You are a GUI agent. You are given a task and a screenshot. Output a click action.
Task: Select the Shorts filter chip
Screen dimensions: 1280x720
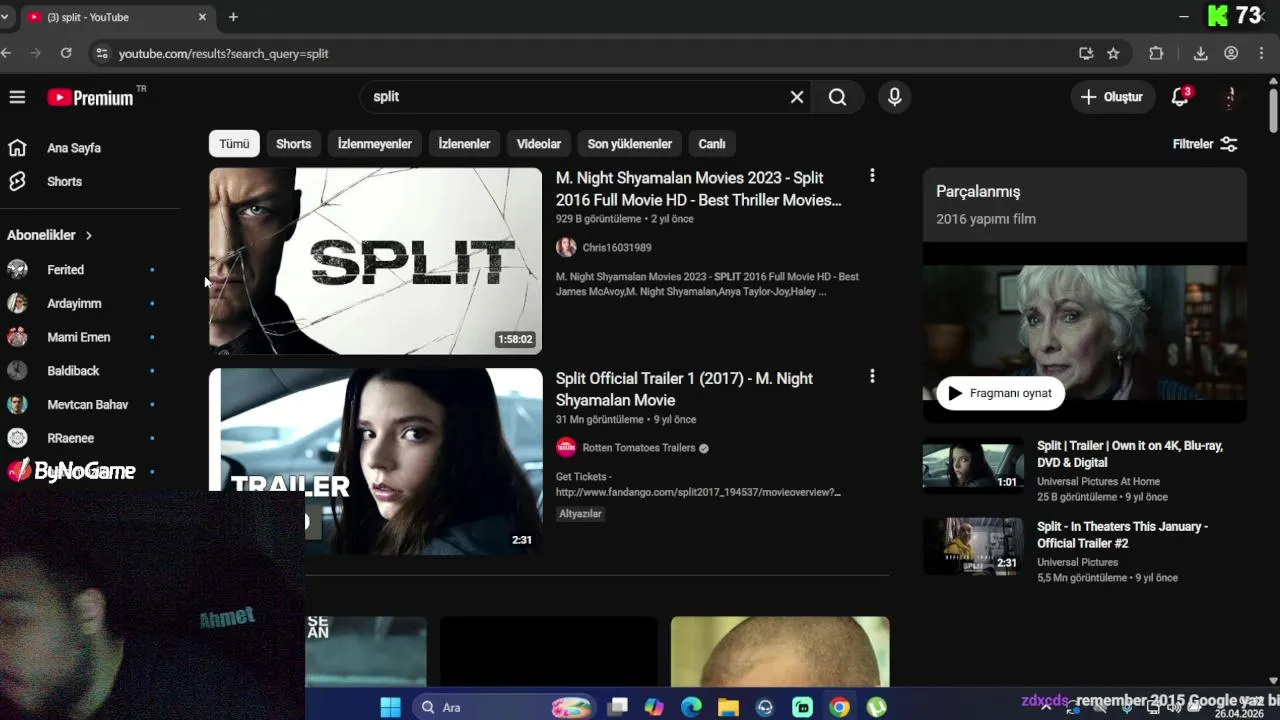pyautogui.click(x=293, y=144)
